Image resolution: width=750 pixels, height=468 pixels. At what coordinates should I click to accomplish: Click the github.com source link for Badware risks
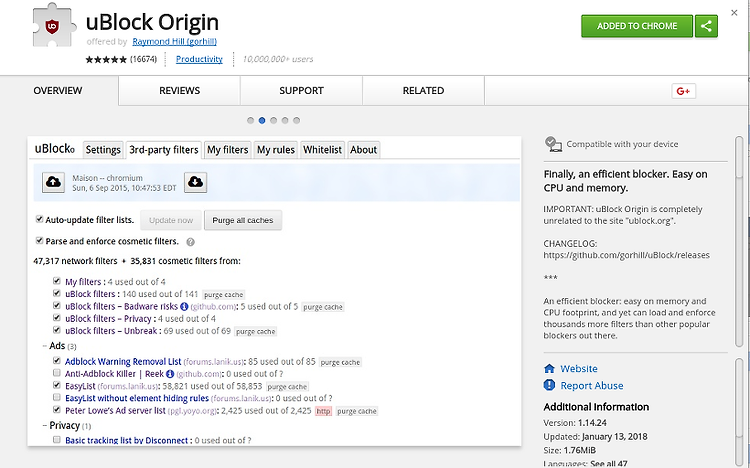[x=213, y=307]
